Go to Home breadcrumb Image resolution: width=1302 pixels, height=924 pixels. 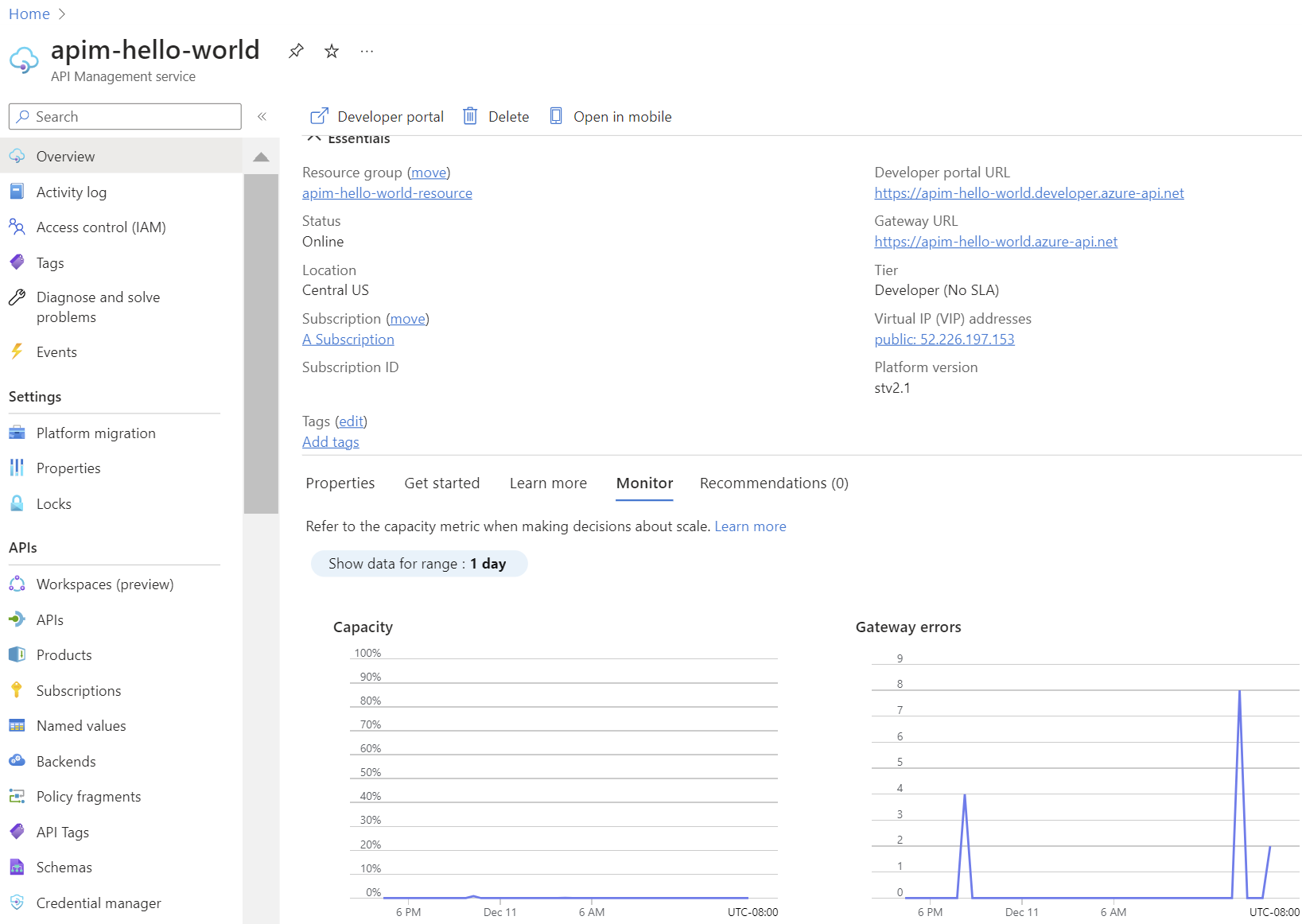29,14
